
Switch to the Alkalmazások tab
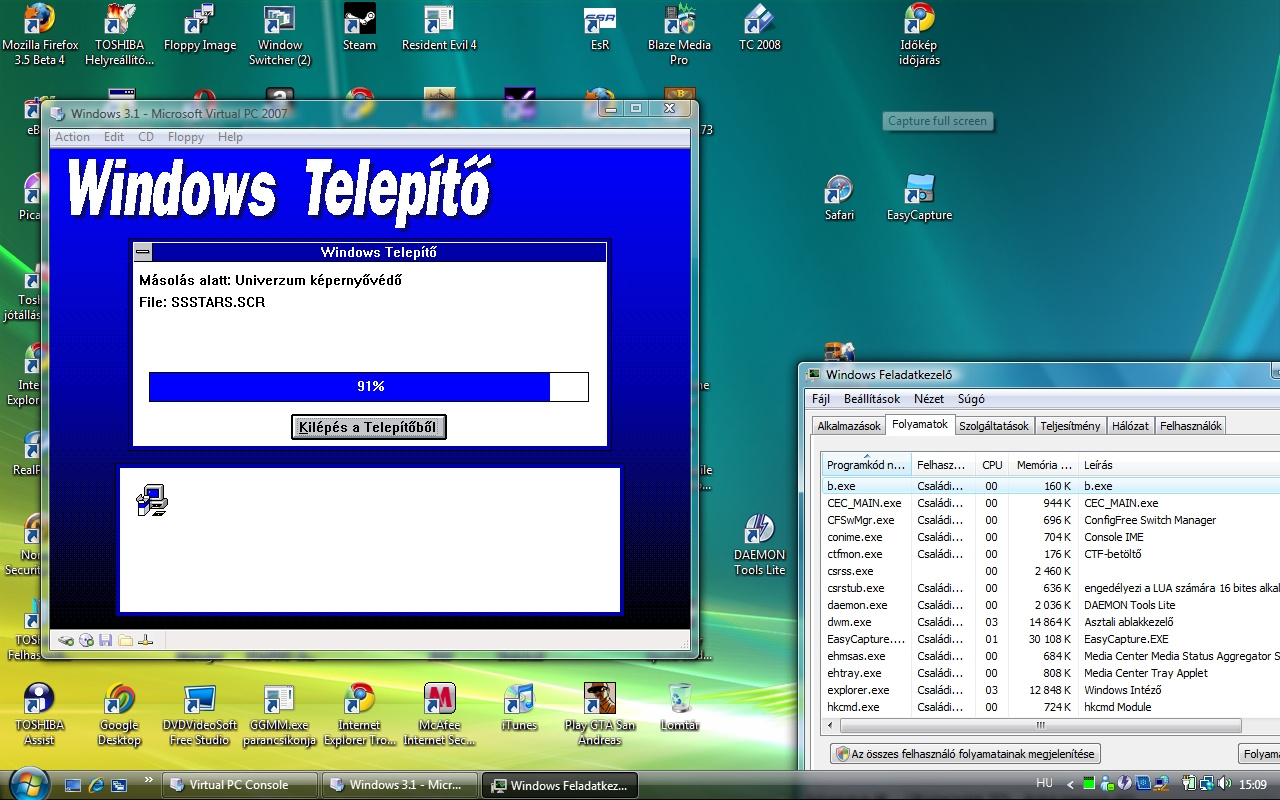(849, 426)
